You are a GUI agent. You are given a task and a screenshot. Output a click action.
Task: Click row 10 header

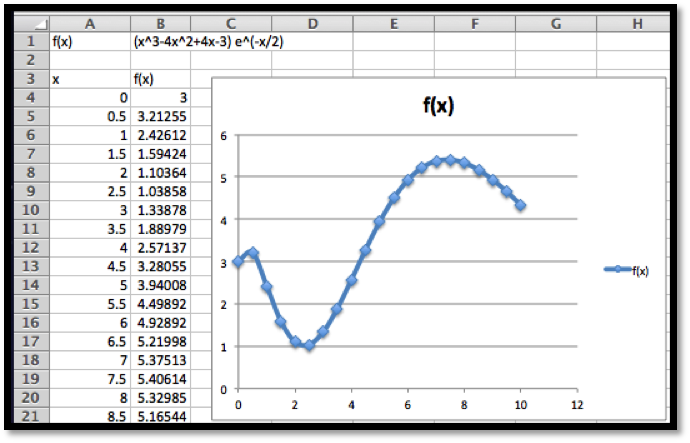pyautogui.click(x=30, y=210)
